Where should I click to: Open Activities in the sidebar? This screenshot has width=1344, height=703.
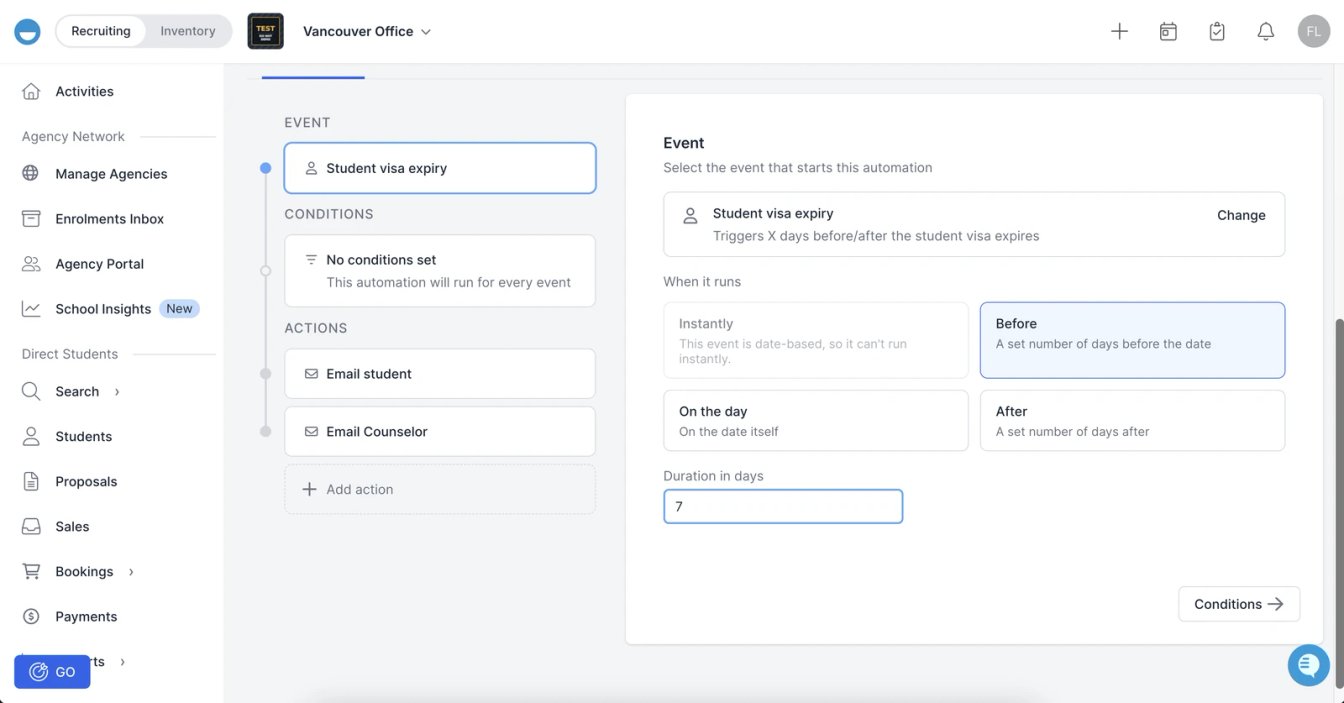point(84,91)
